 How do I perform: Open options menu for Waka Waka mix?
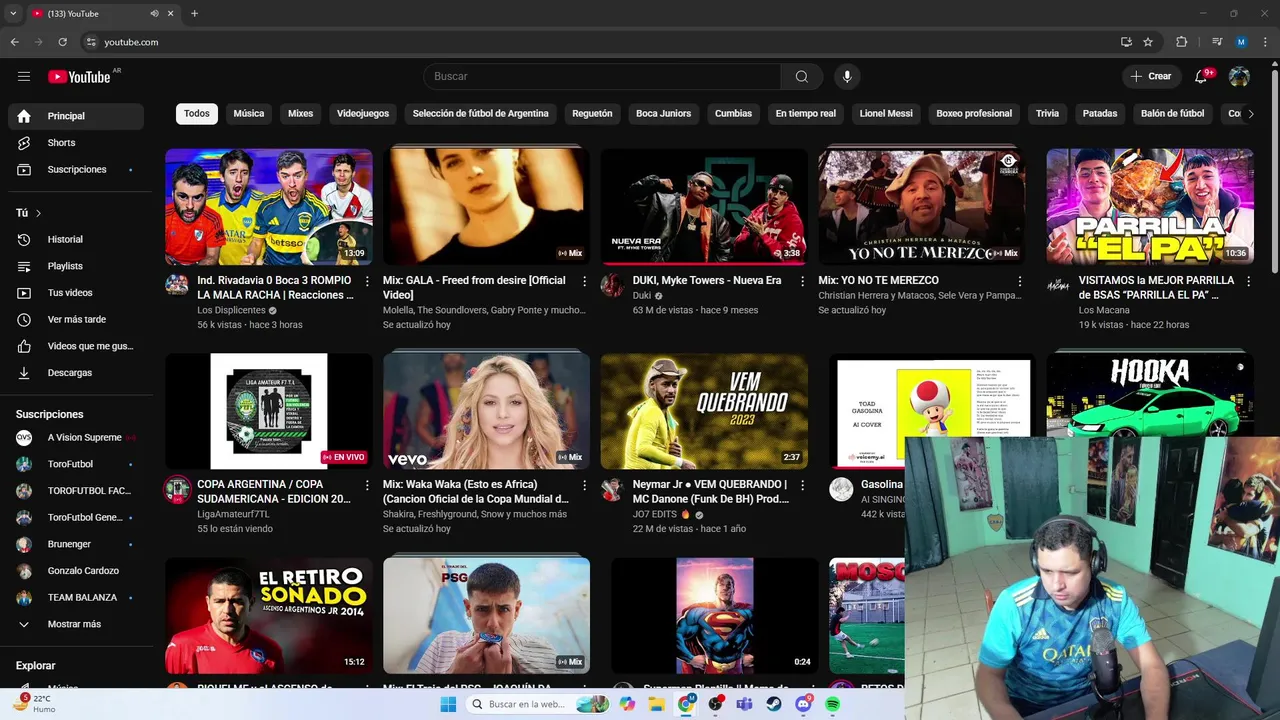coord(585,486)
